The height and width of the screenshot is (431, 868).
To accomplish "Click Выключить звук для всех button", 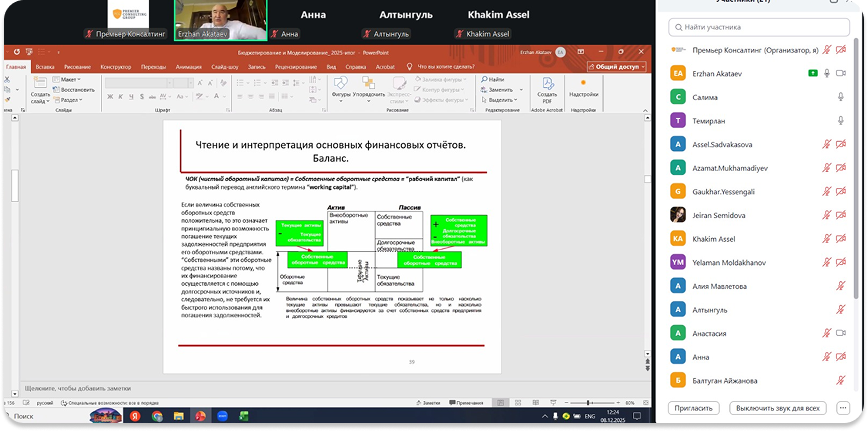I will tap(778, 408).
